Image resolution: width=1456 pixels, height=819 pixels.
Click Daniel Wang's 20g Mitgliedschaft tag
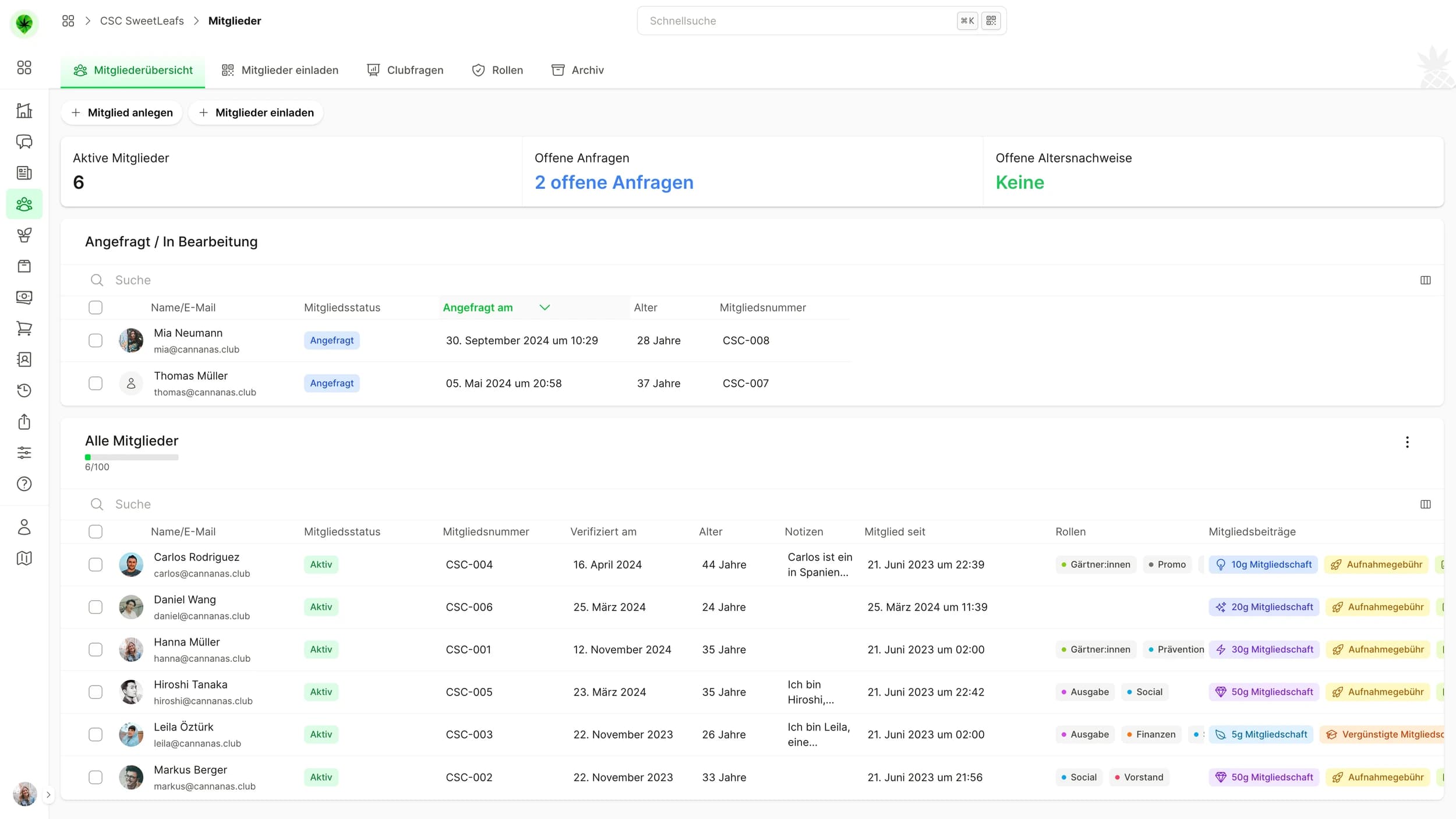(x=1264, y=607)
